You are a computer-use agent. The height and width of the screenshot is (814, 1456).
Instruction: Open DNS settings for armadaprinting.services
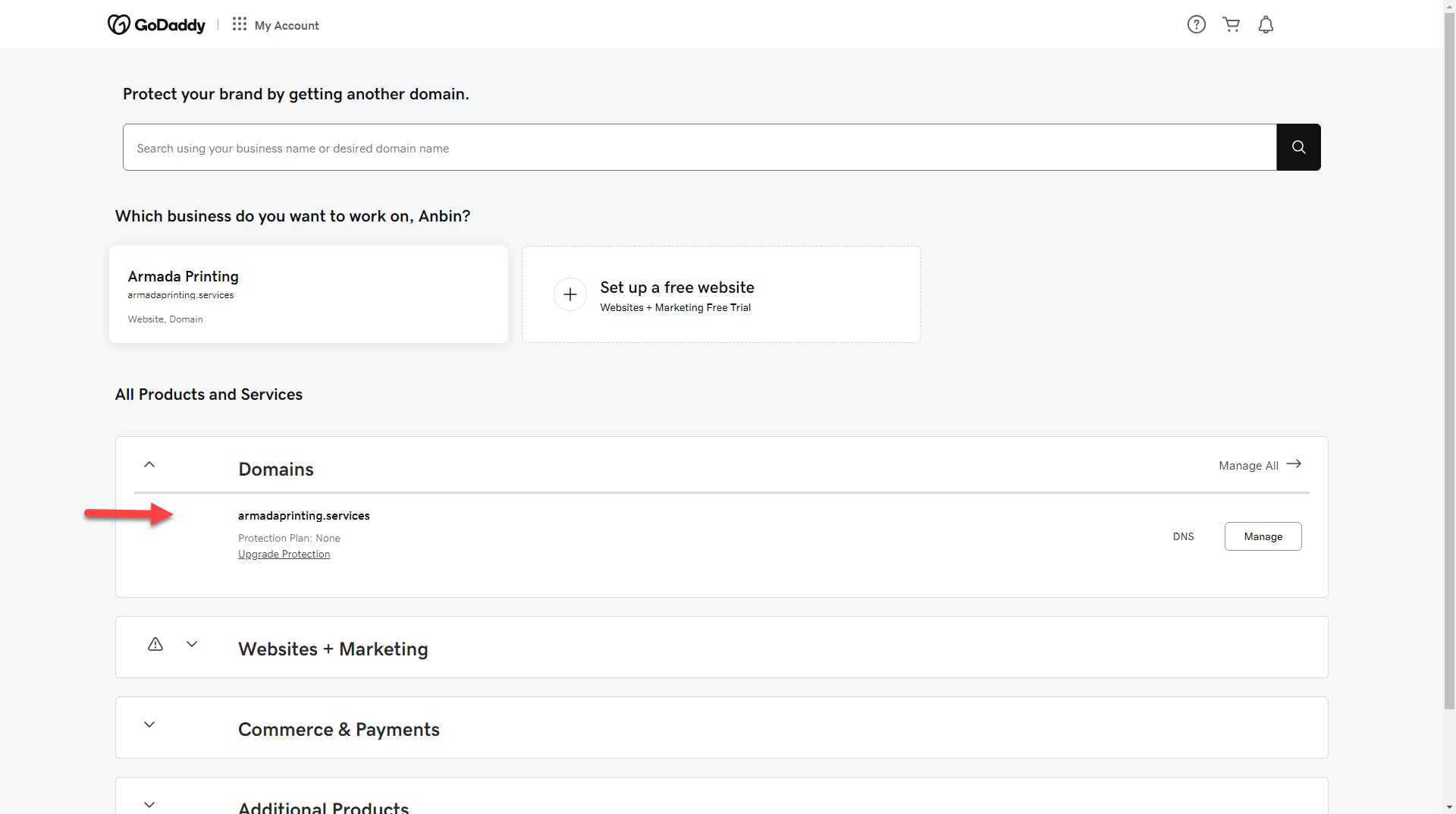click(x=1183, y=536)
